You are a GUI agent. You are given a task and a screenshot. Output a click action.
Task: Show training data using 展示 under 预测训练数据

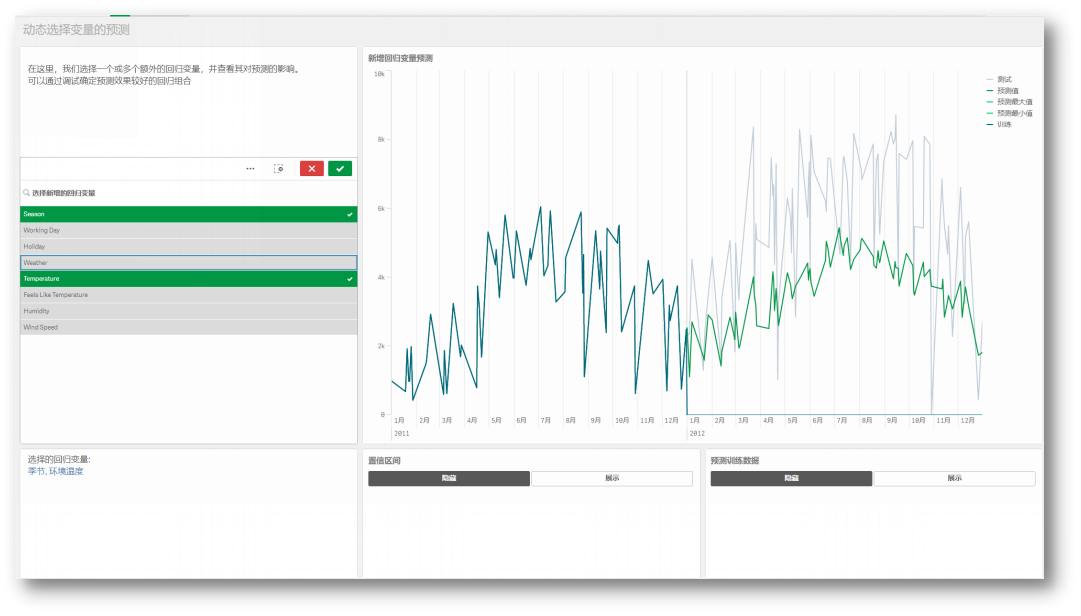[955, 478]
